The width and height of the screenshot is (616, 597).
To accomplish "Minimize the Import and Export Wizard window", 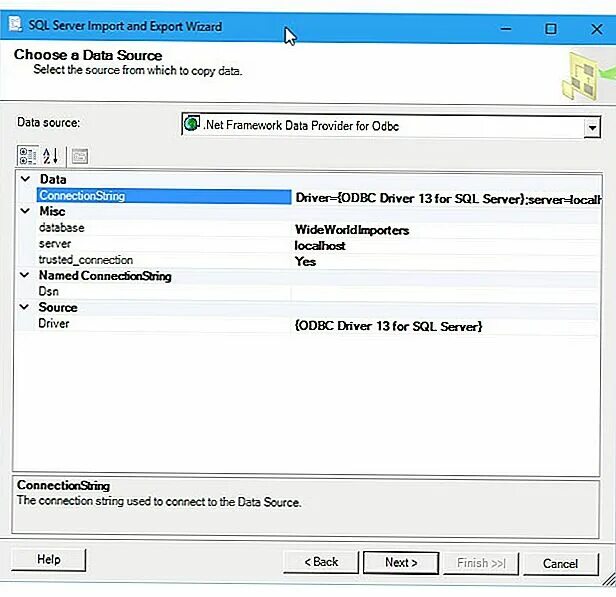I will pos(506,29).
